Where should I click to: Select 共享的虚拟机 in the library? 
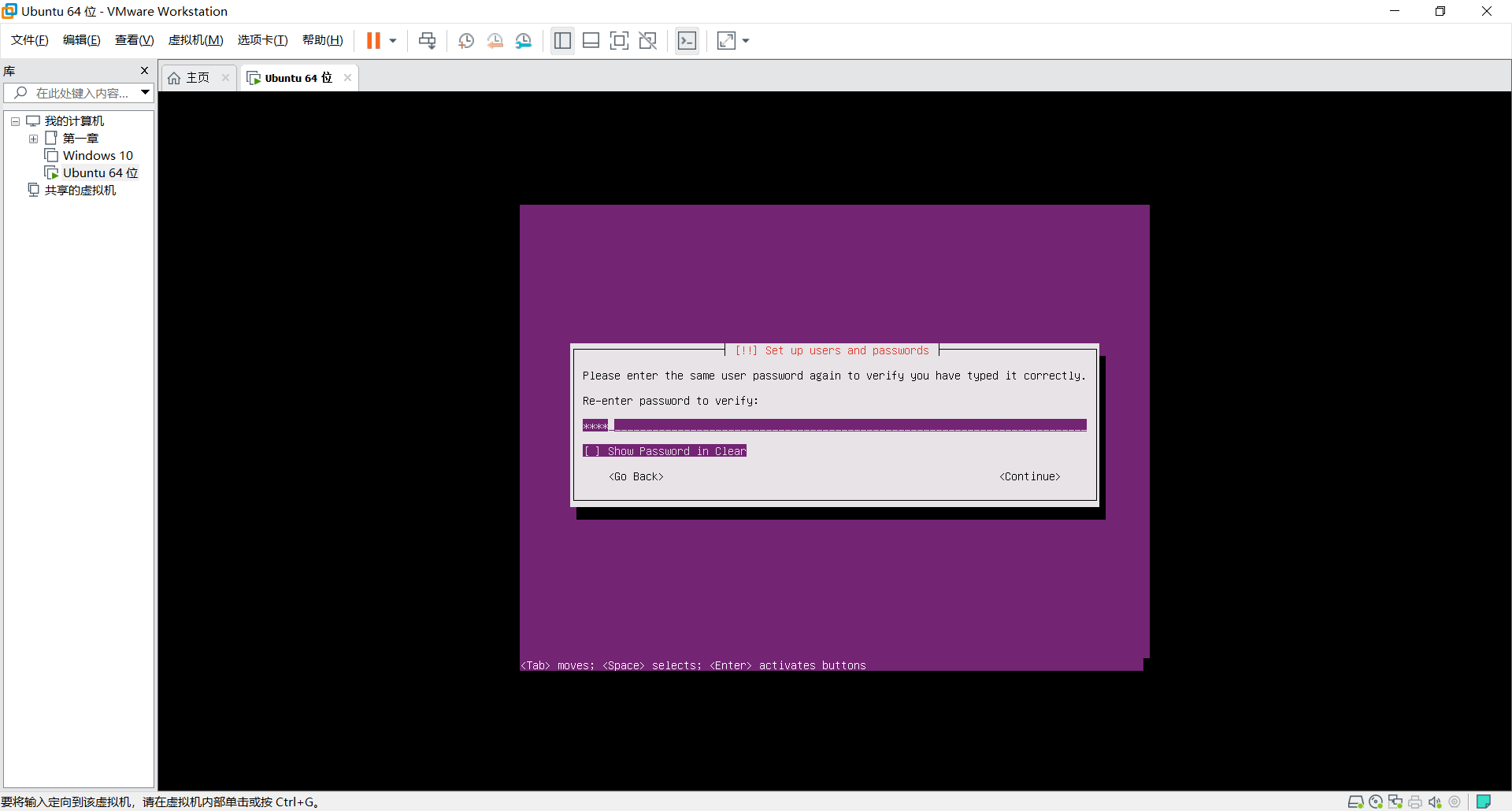[80, 191]
